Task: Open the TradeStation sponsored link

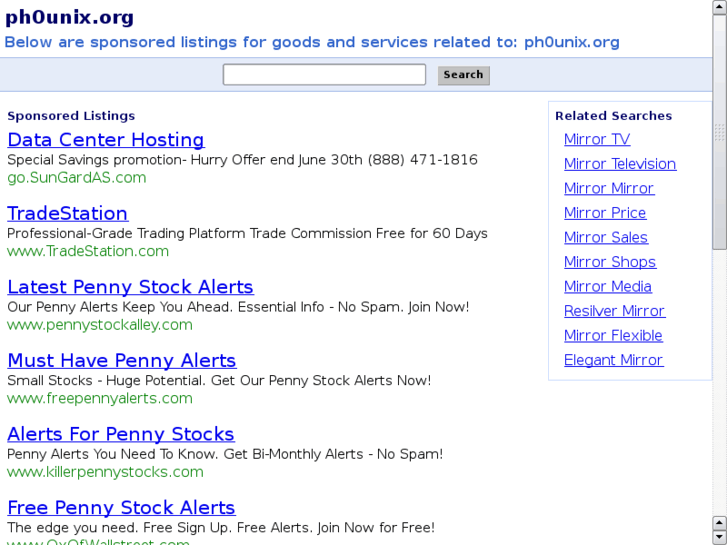Action: [x=67, y=213]
